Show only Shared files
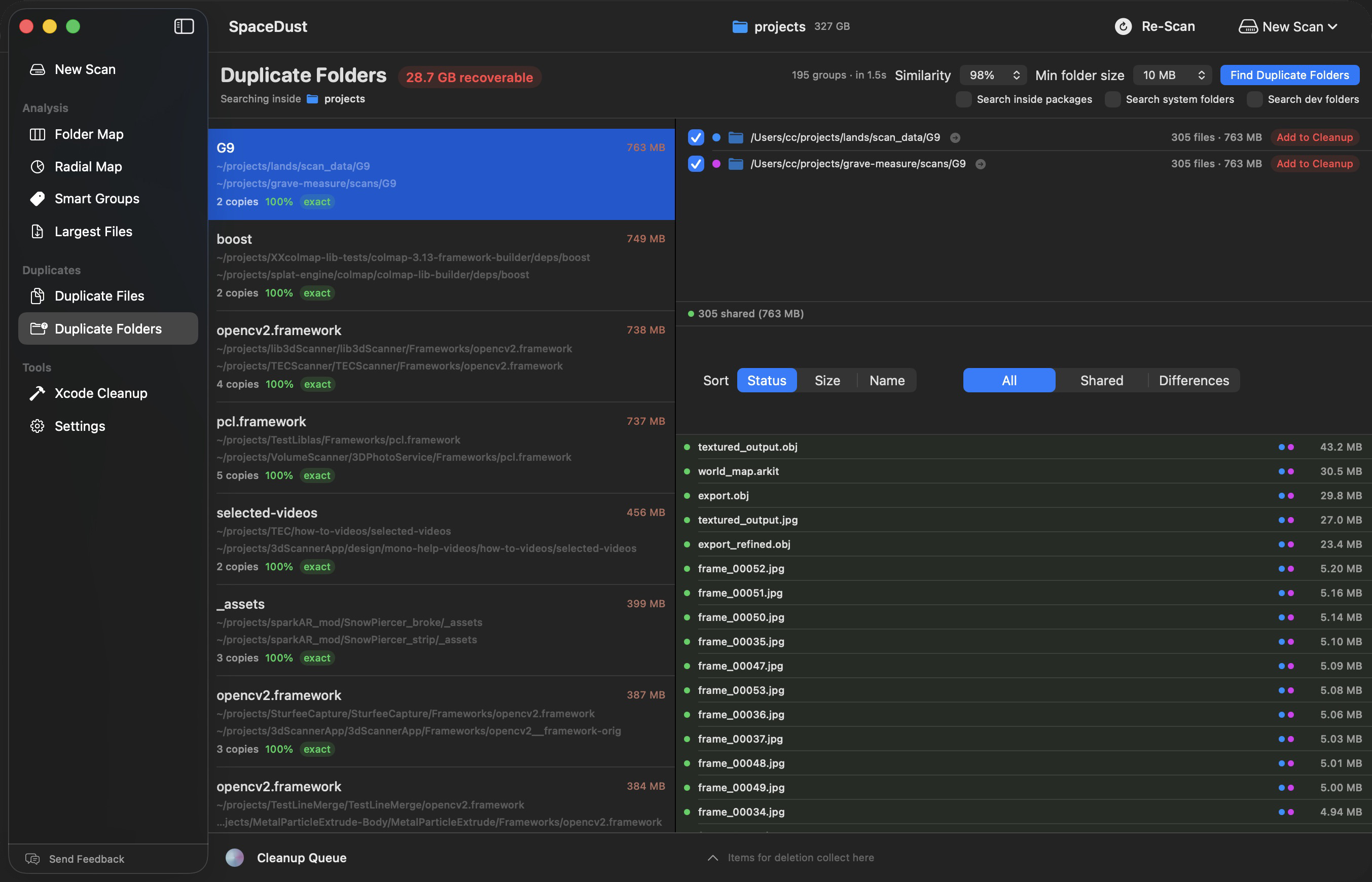Viewport: 1372px width, 882px height. pyautogui.click(x=1101, y=380)
